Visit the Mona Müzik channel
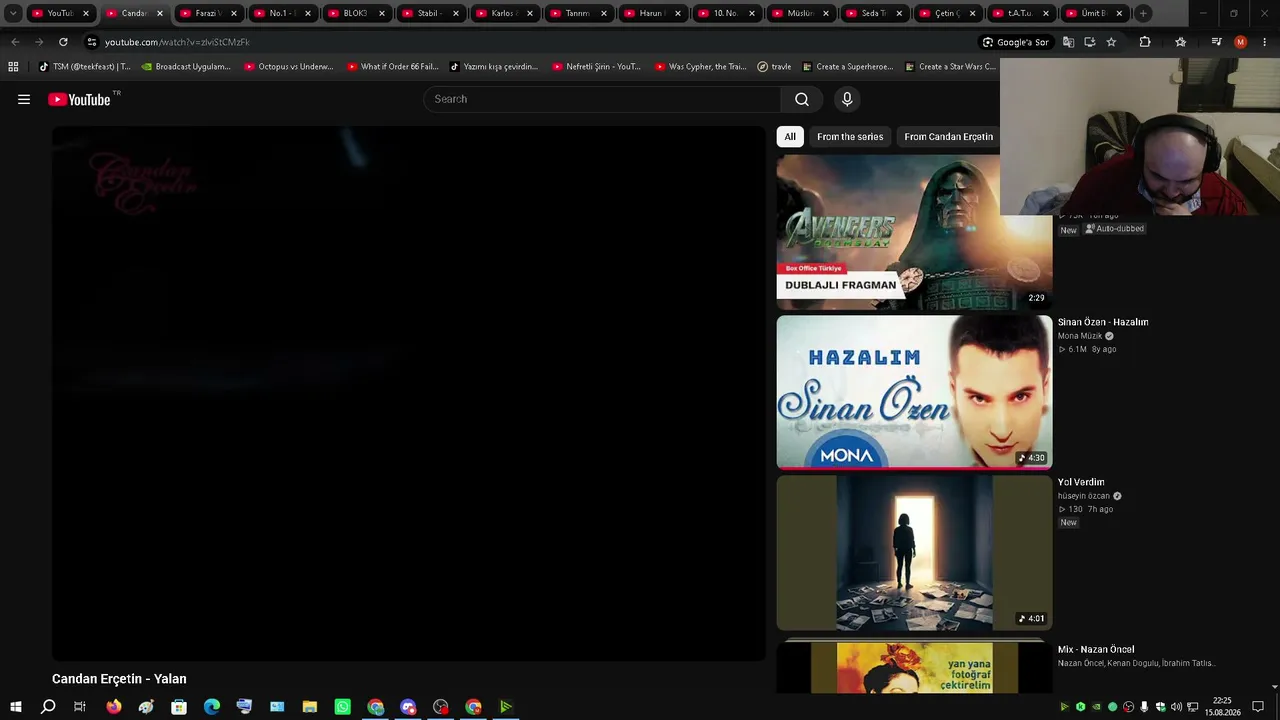Image resolution: width=1280 pixels, height=720 pixels. 1080,336
